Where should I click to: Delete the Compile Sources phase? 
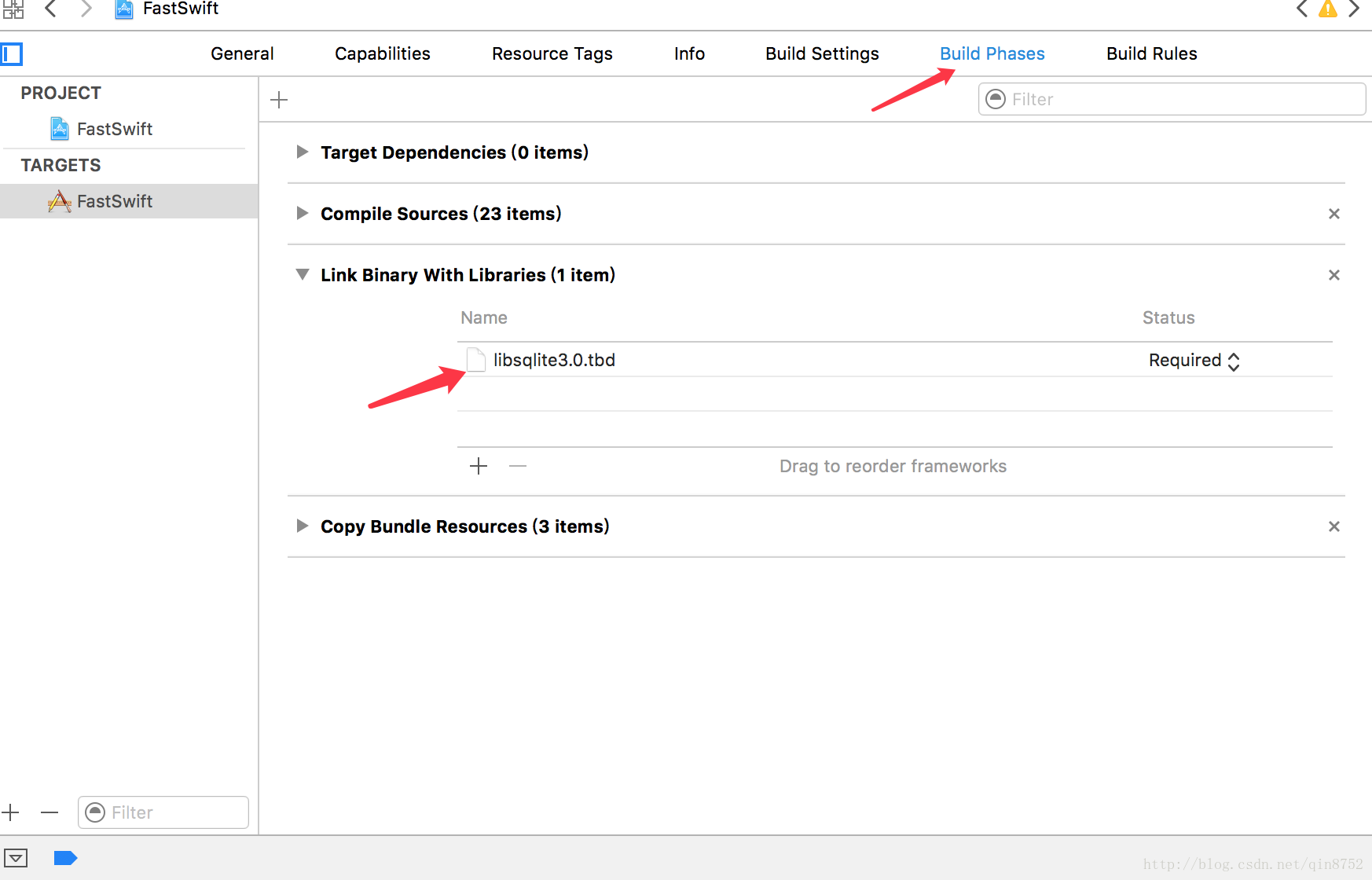tap(1333, 214)
